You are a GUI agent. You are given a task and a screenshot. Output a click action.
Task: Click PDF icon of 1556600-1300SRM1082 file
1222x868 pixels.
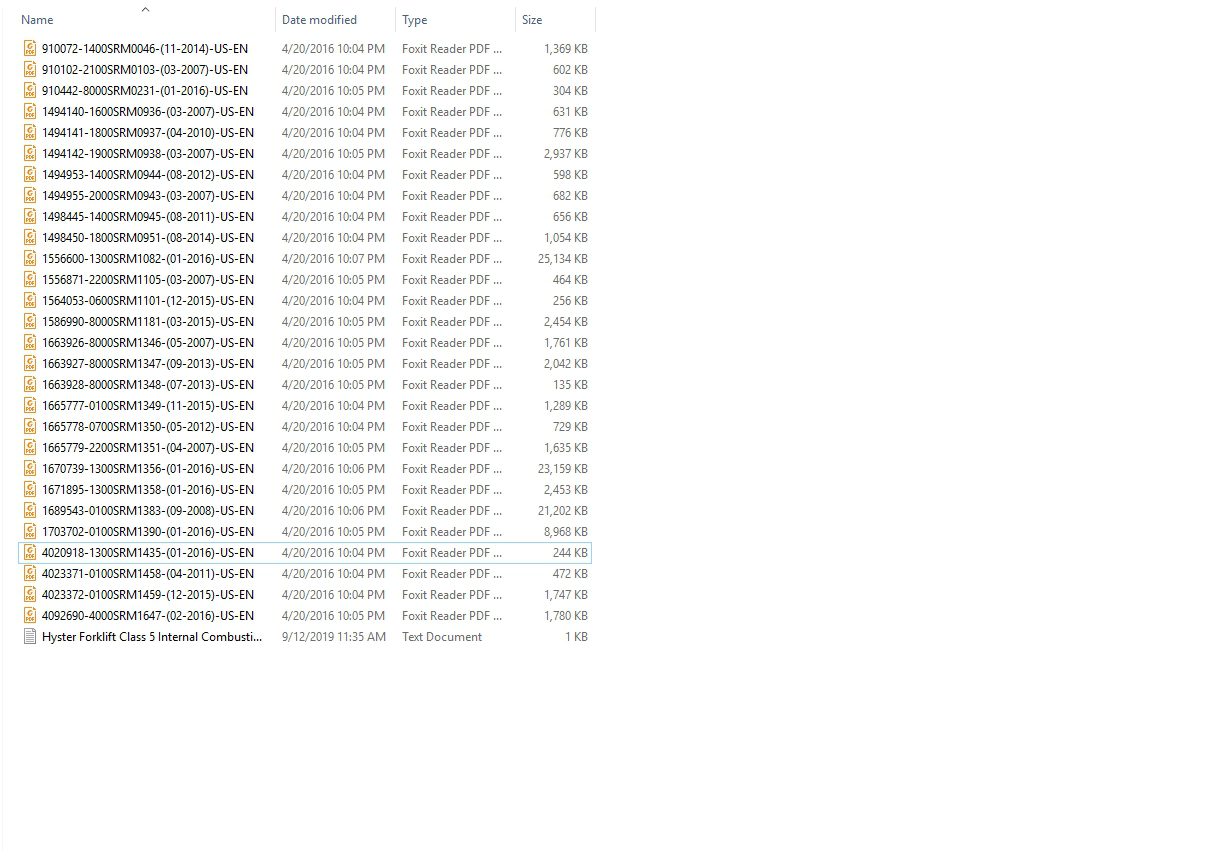pos(30,258)
